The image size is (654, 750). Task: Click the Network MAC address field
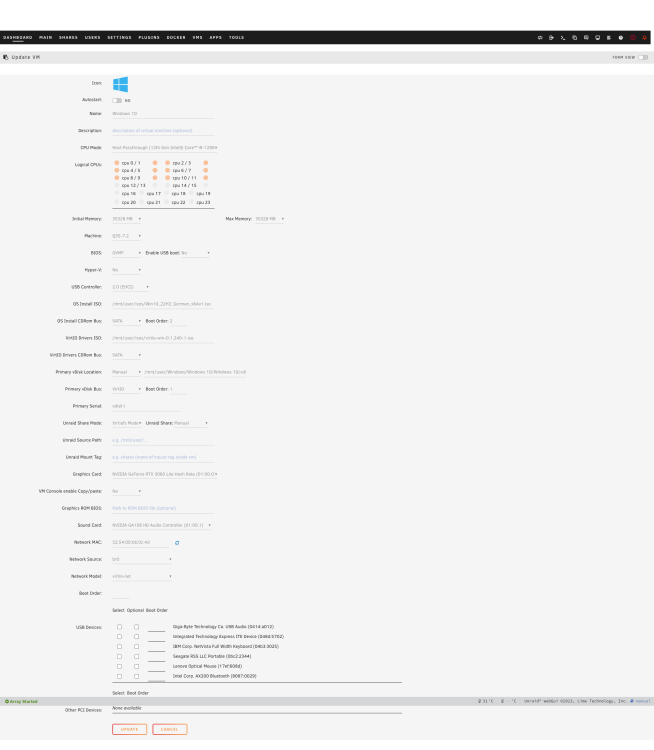coord(141,542)
